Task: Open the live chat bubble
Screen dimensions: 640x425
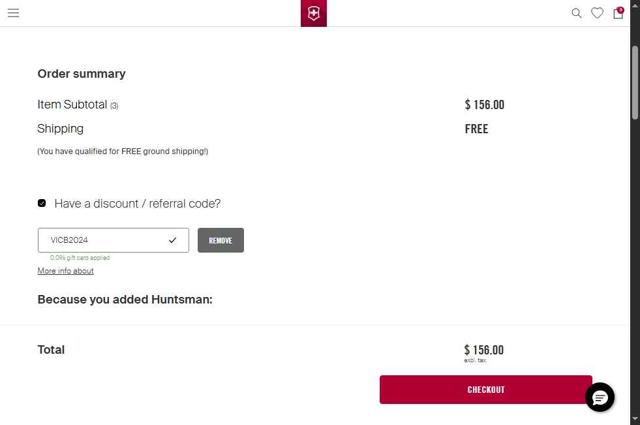Action: (x=600, y=397)
